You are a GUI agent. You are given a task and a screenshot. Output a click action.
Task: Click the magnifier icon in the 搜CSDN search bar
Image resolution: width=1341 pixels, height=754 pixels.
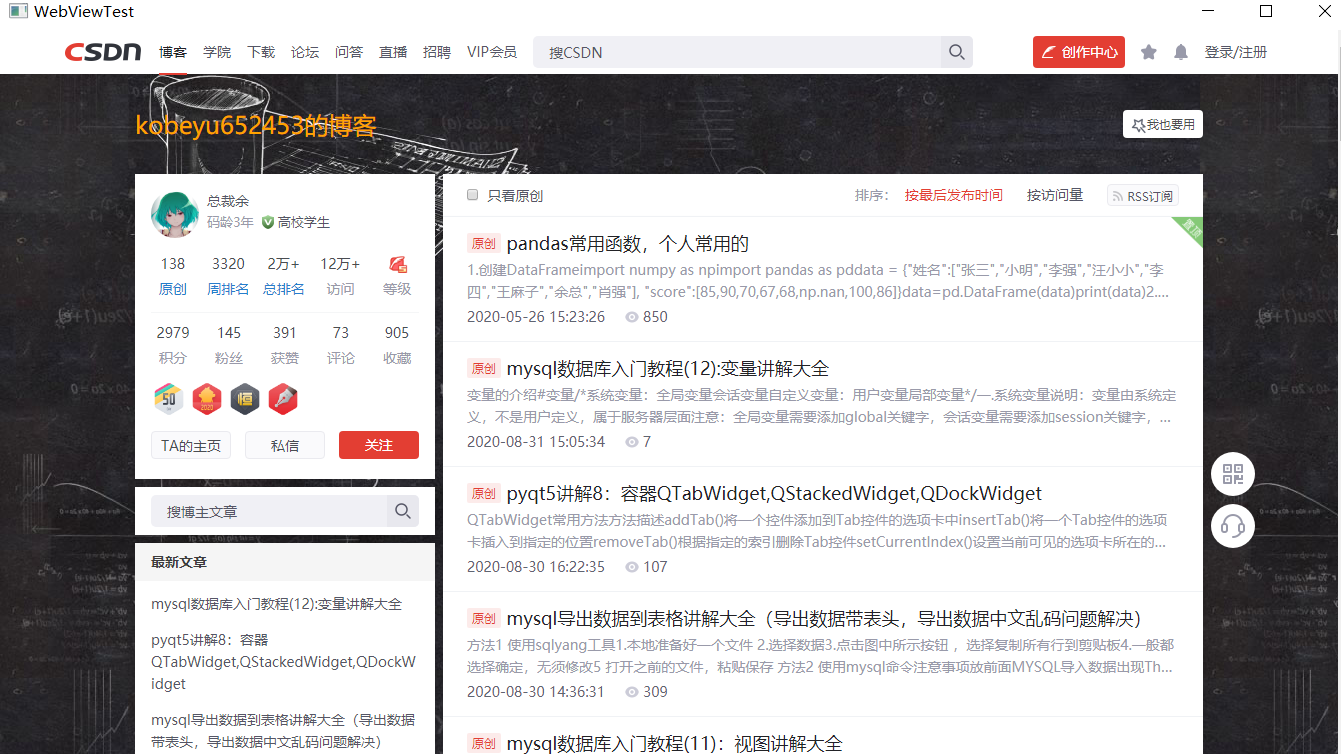955,51
